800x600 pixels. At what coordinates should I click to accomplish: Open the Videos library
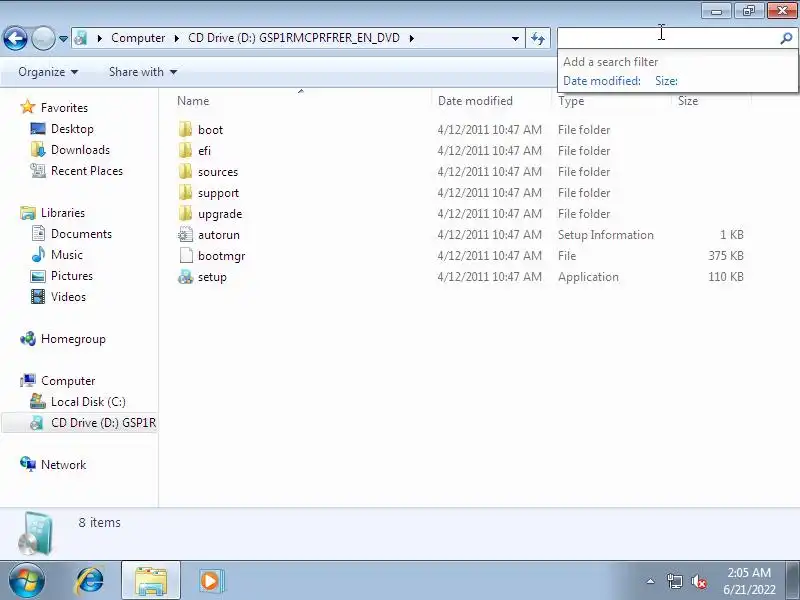pyautogui.click(x=58, y=297)
